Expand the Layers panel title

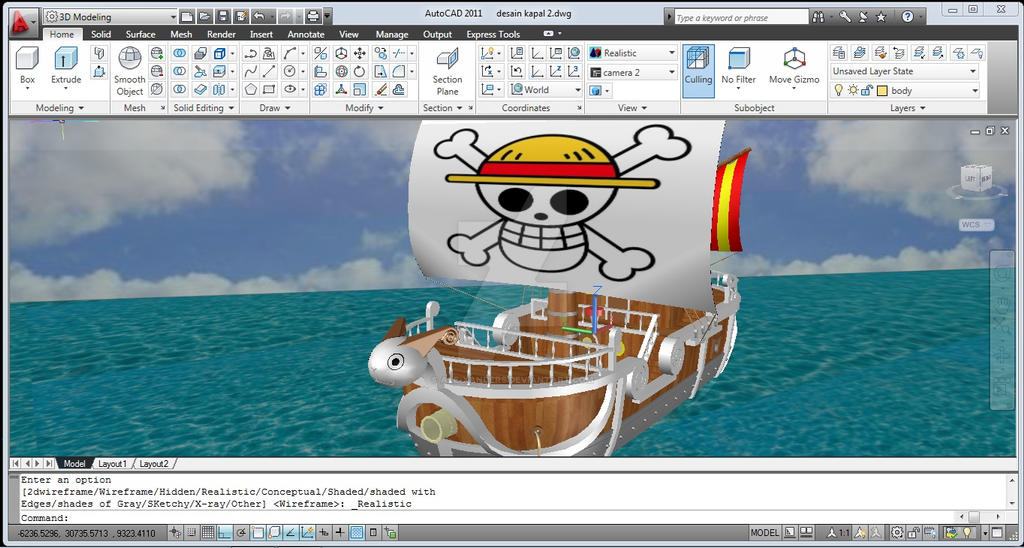click(907, 108)
